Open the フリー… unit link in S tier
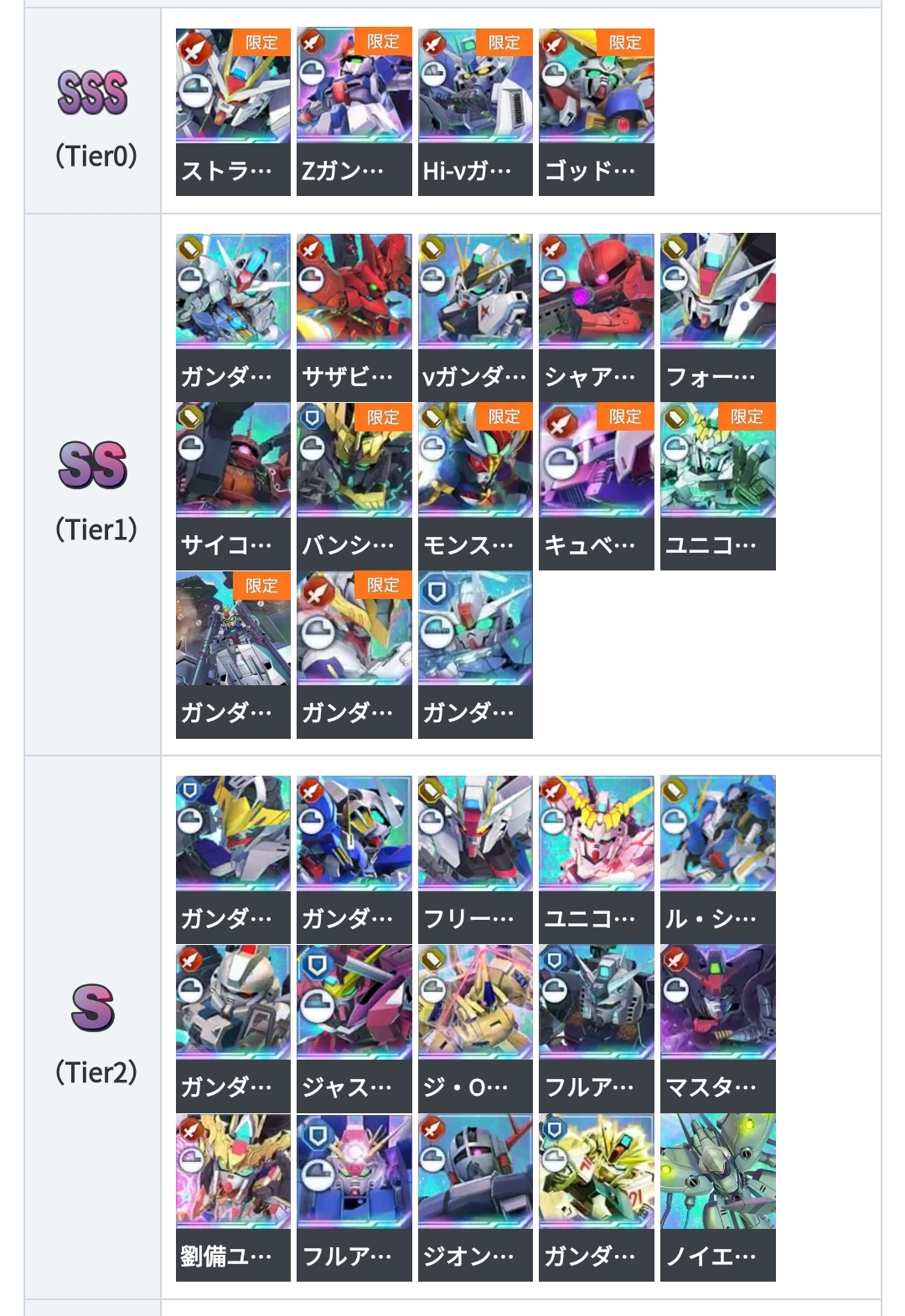This screenshot has width=905, height=1316. [475, 859]
